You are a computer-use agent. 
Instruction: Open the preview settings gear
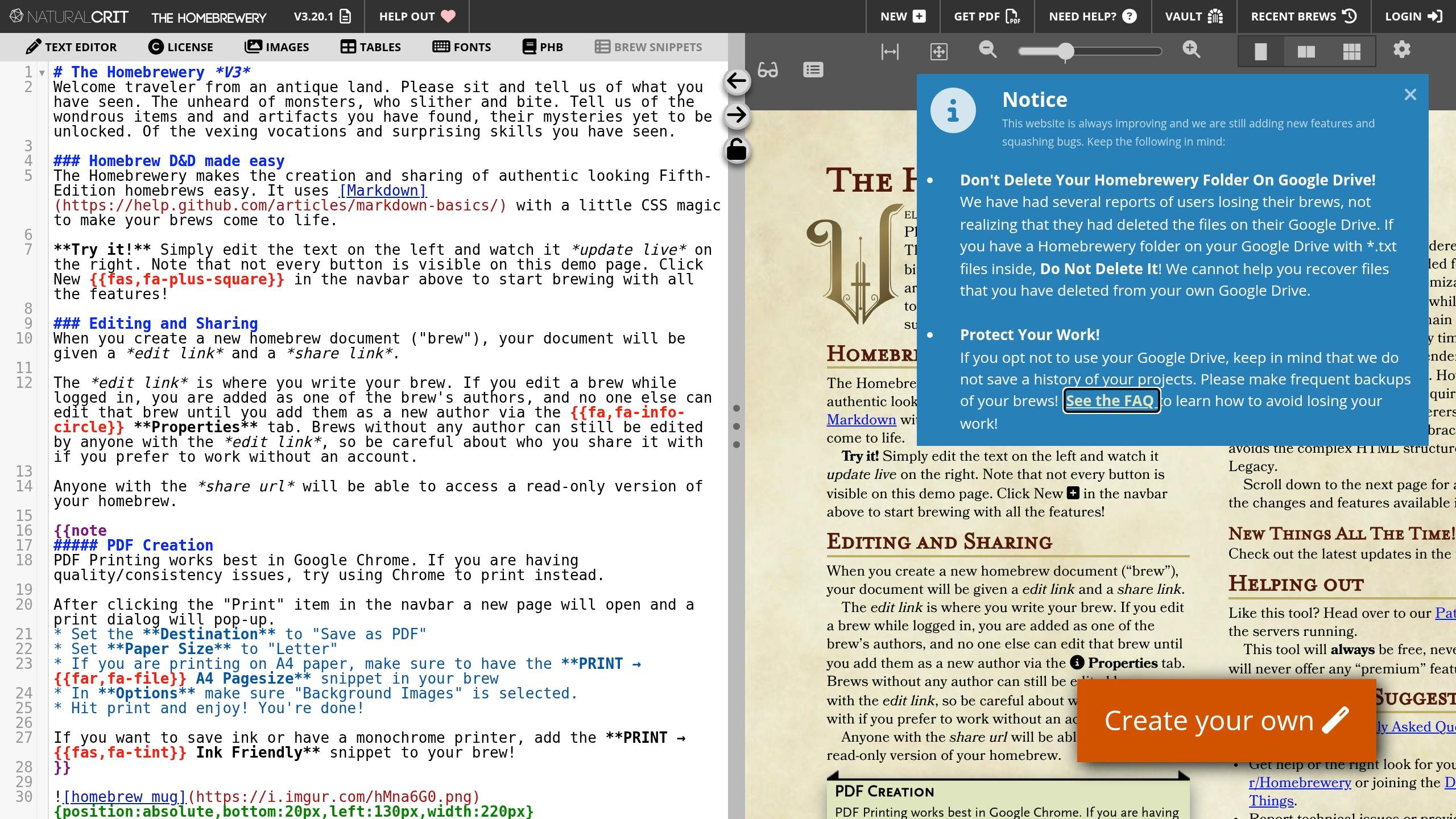[1401, 49]
